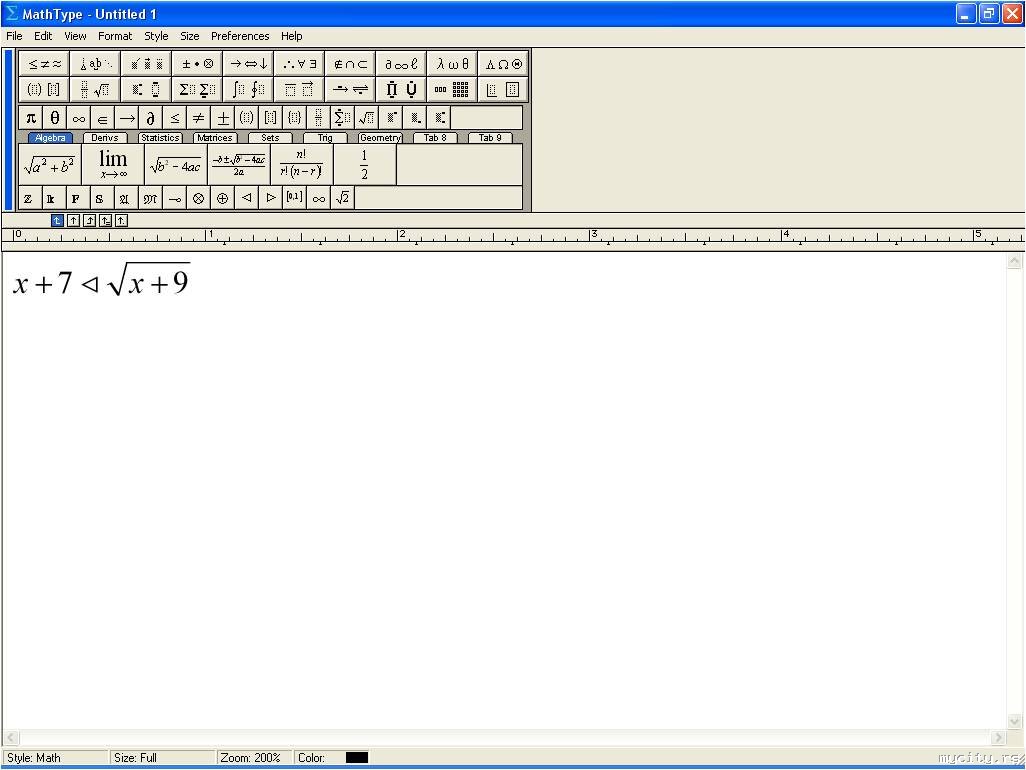
Task: Insert blackboard bold k symbol
Action: pos(52,198)
